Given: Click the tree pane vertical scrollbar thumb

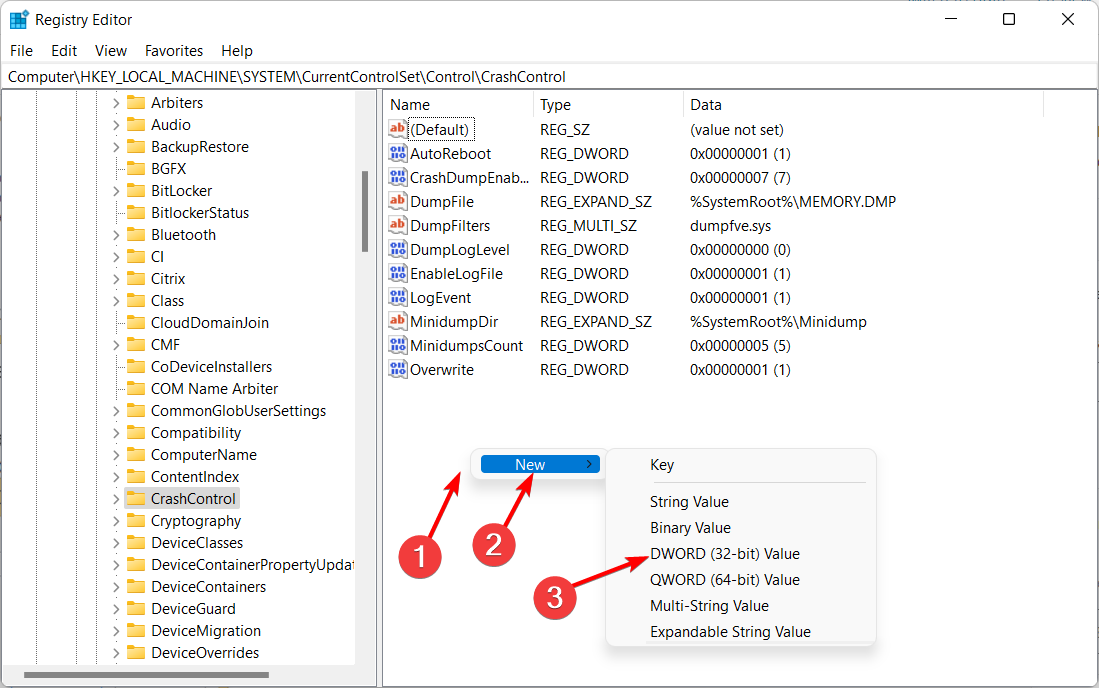Looking at the screenshot, I should tap(365, 212).
